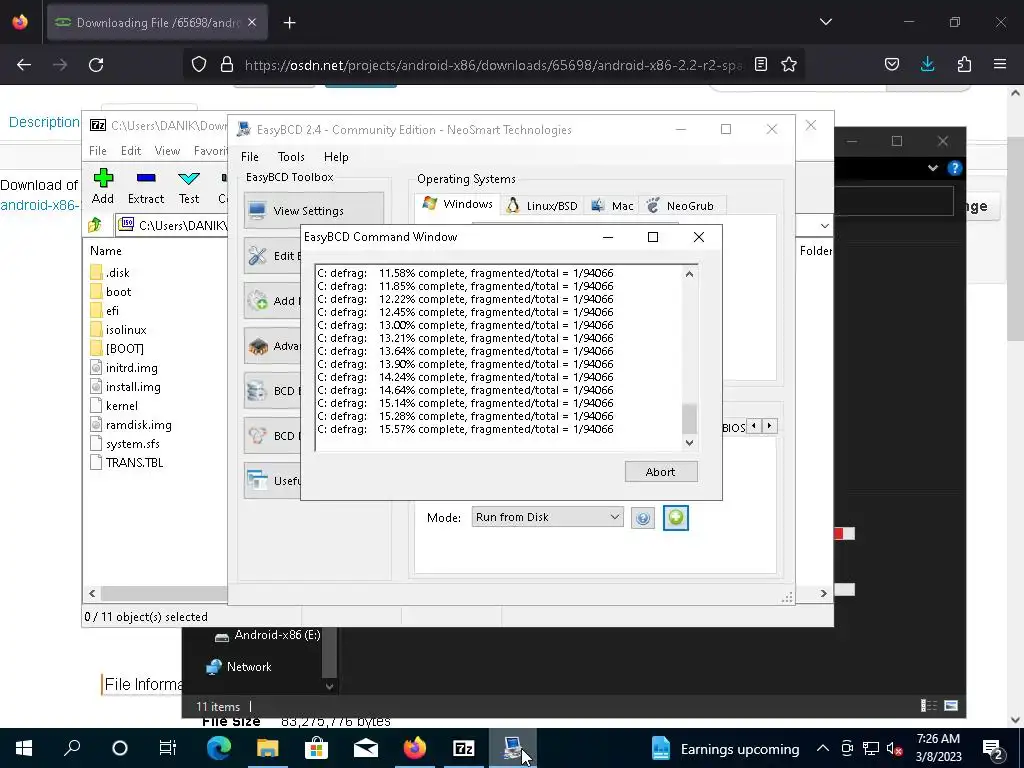The height and width of the screenshot is (768, 1024).
Task: Switch to the Windows OS tab
Action: [458, 204]
